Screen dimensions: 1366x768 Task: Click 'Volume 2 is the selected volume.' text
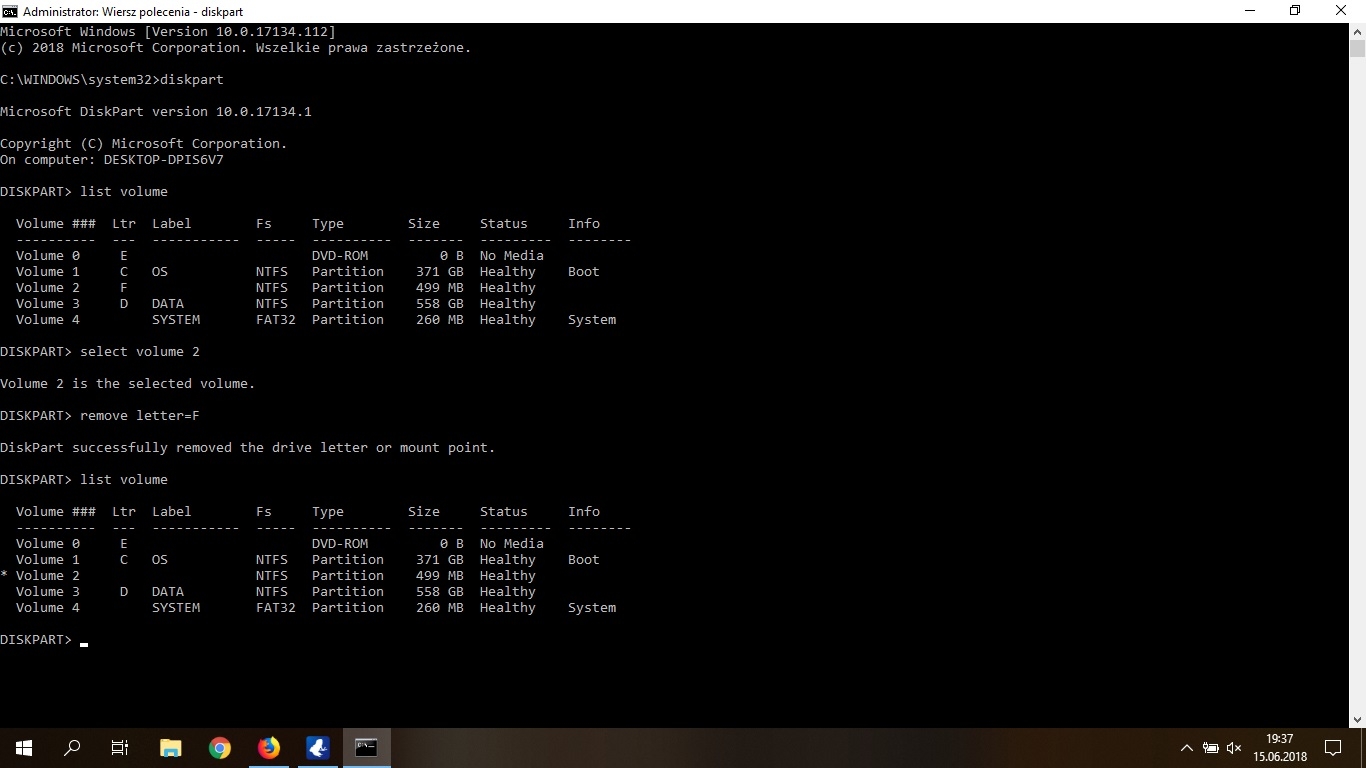tap(128, 384)
